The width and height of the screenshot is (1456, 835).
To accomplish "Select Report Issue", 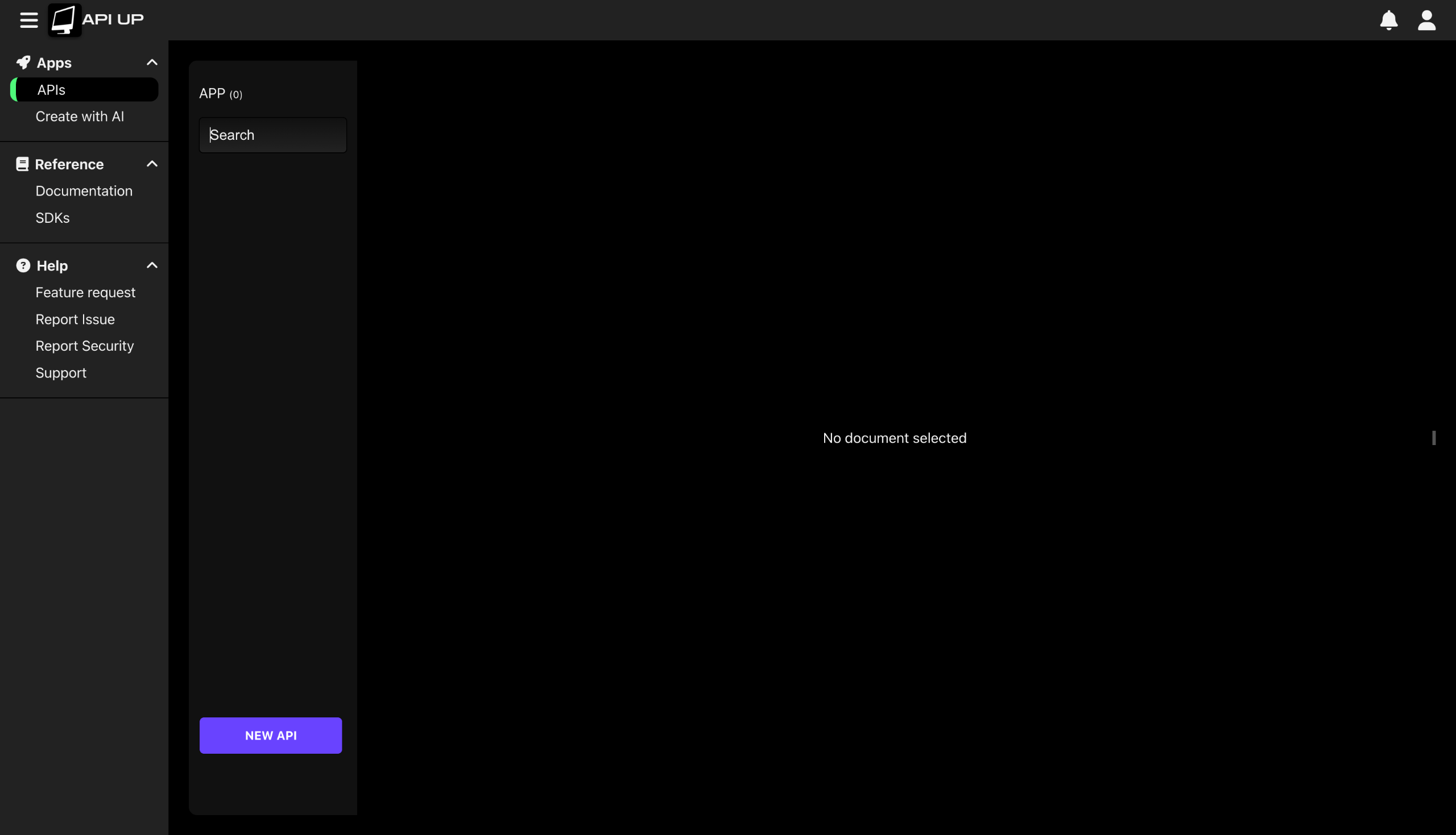I will click(x=75, y=319).
